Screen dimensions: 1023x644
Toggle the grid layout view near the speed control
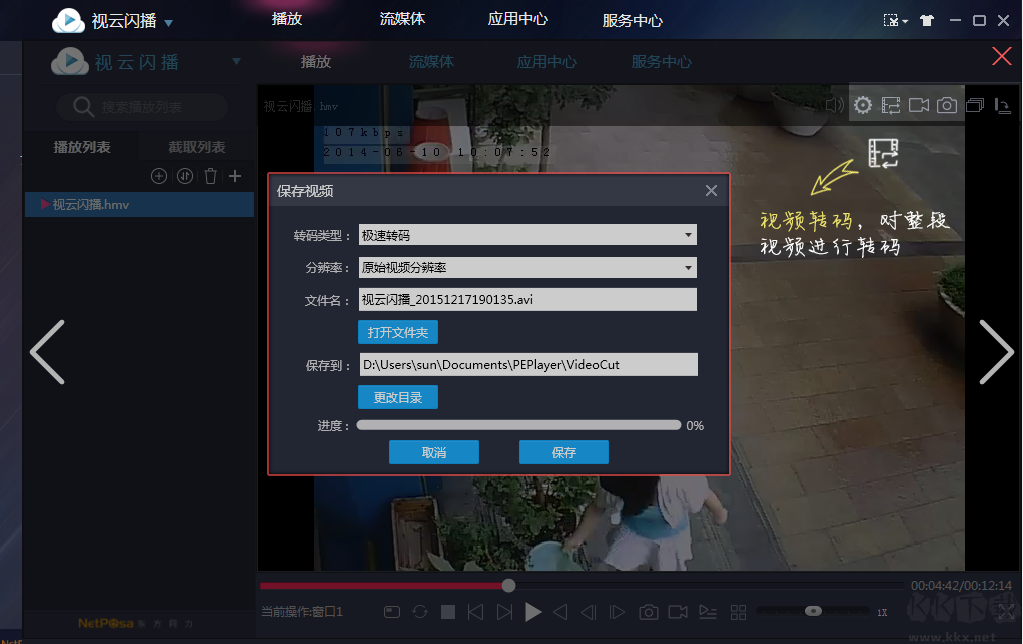(x=740, y=611)
